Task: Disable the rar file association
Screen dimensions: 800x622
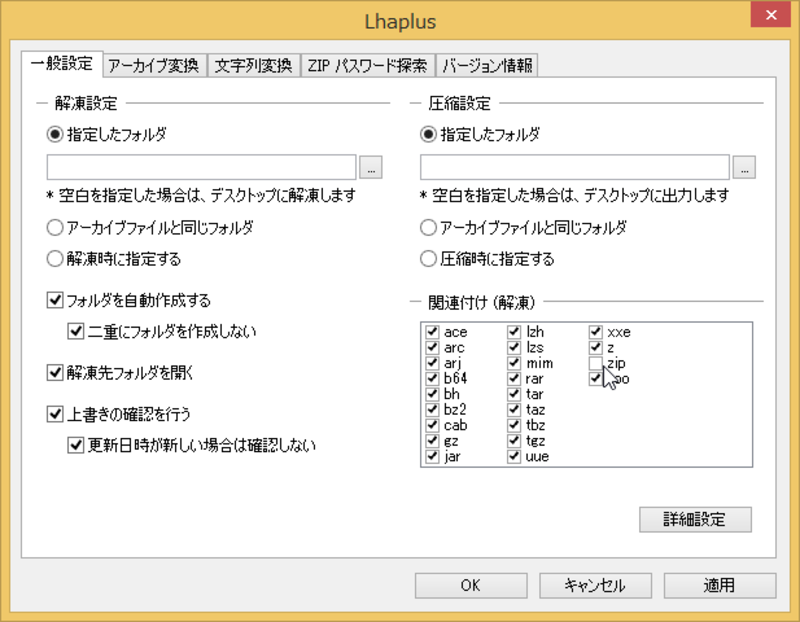Action: click(x=514, y=378)
